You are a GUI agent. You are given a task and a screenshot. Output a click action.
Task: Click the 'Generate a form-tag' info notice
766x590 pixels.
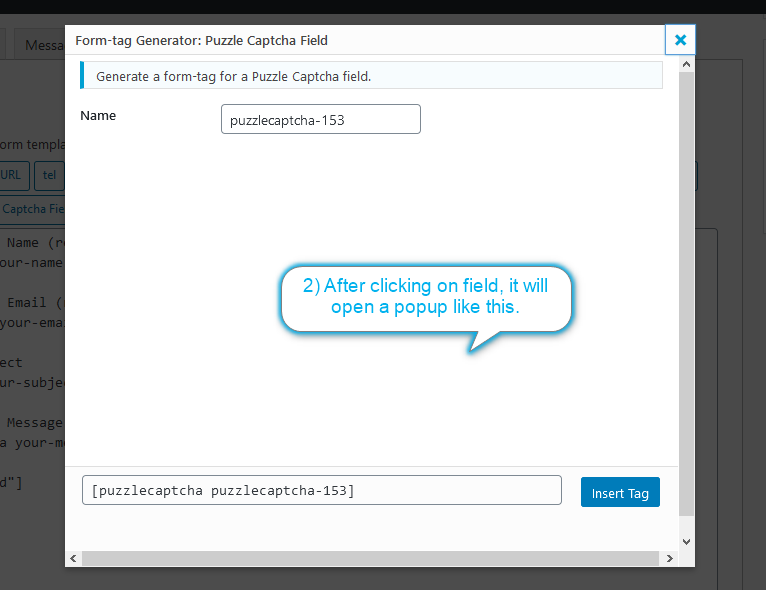coord(370,76)
